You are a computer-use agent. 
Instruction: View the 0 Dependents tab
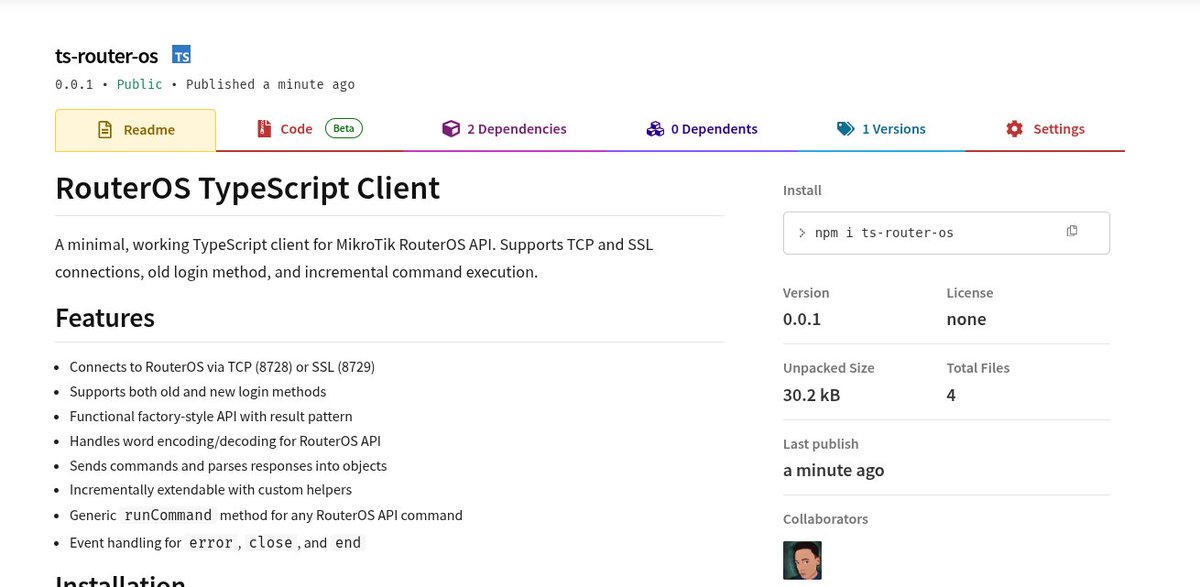701,129
